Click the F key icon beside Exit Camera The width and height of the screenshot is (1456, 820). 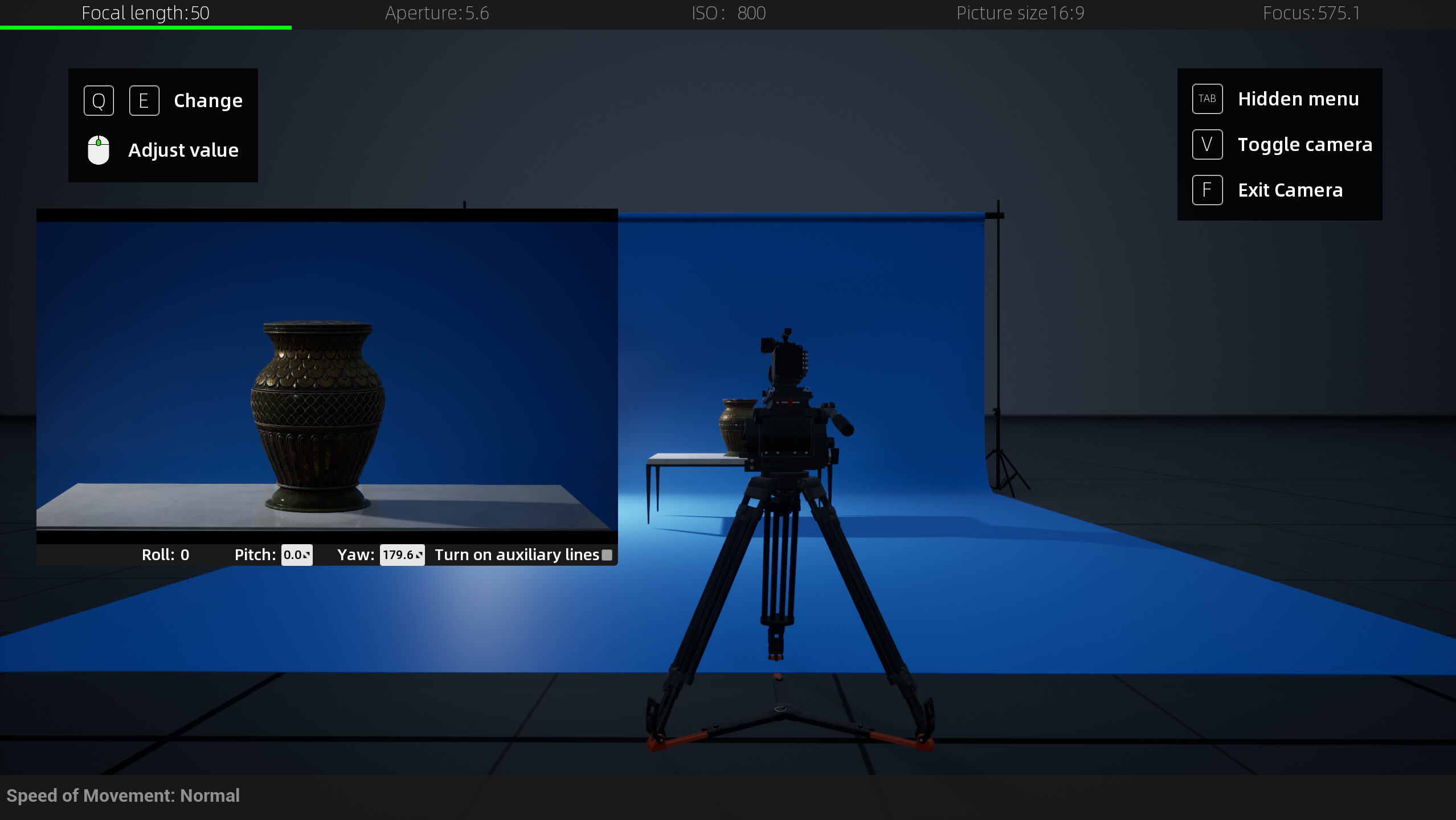1206,190
